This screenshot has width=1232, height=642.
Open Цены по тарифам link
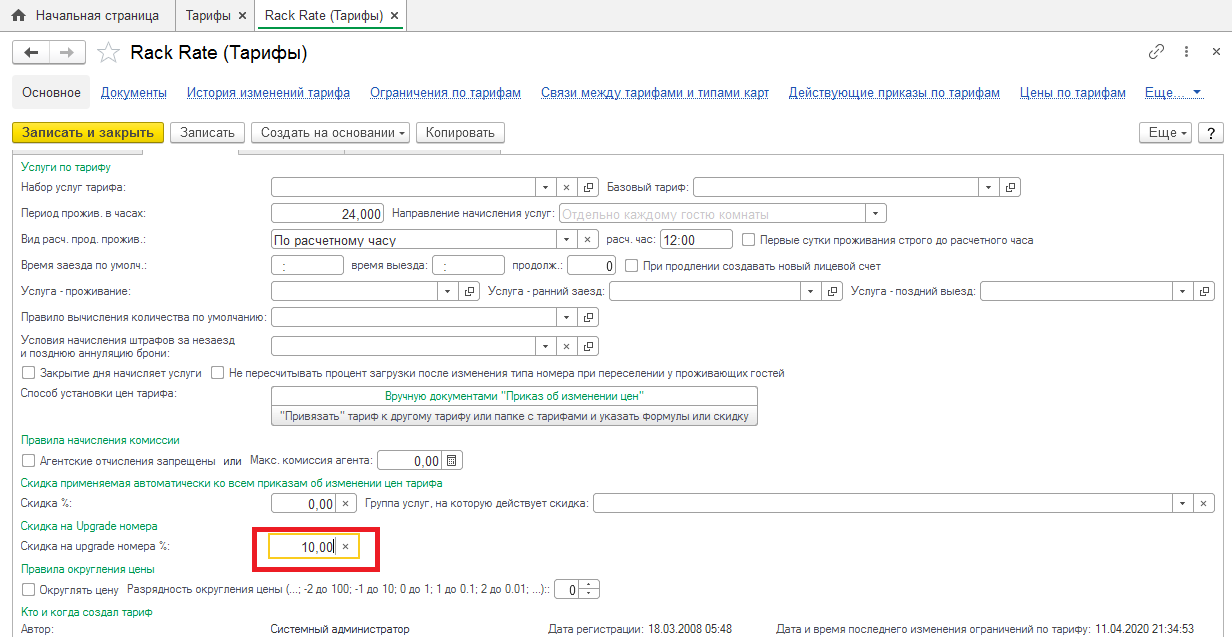pos(1072,92)
